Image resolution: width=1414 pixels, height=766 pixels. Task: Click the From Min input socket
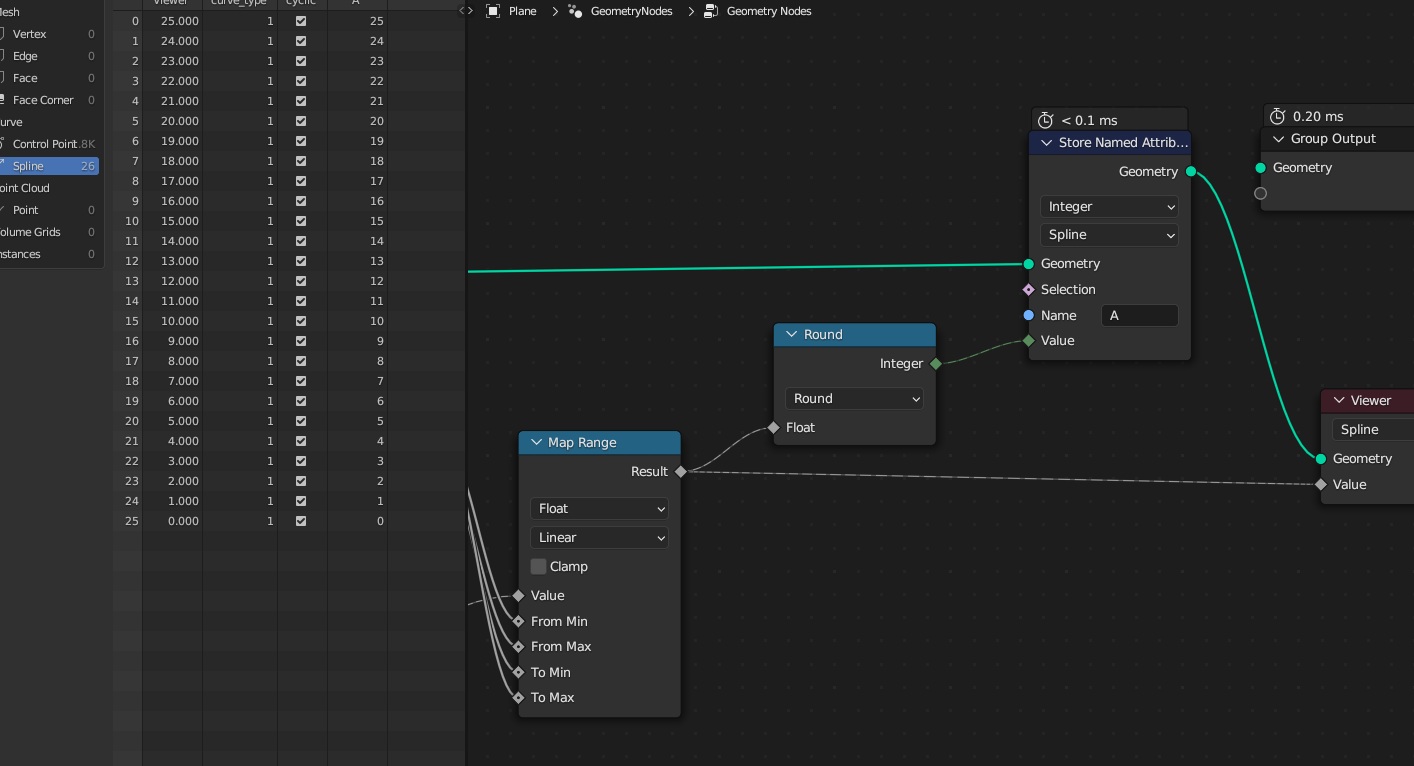tap(519, 622)
